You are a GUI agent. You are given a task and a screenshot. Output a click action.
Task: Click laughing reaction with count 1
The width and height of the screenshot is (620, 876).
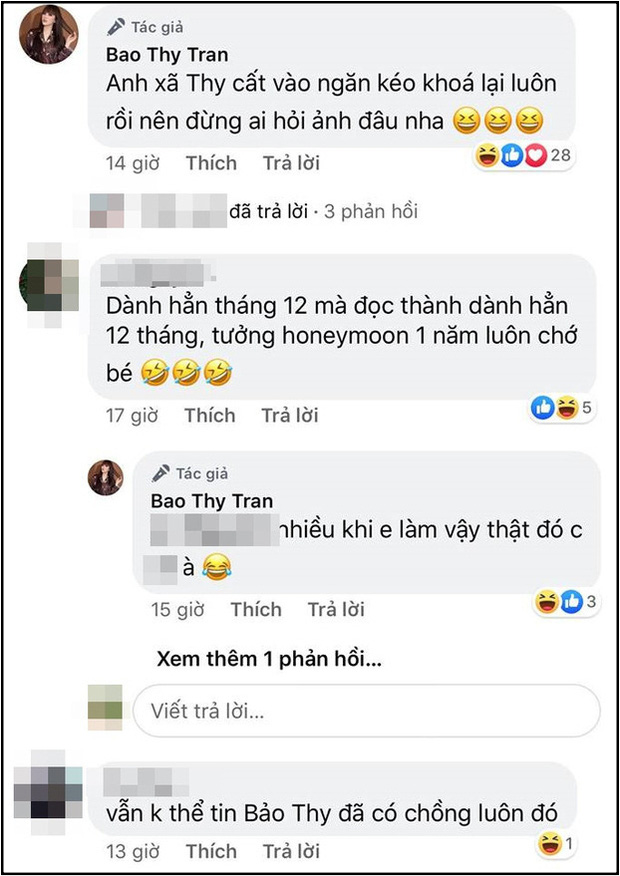[556, 844]
